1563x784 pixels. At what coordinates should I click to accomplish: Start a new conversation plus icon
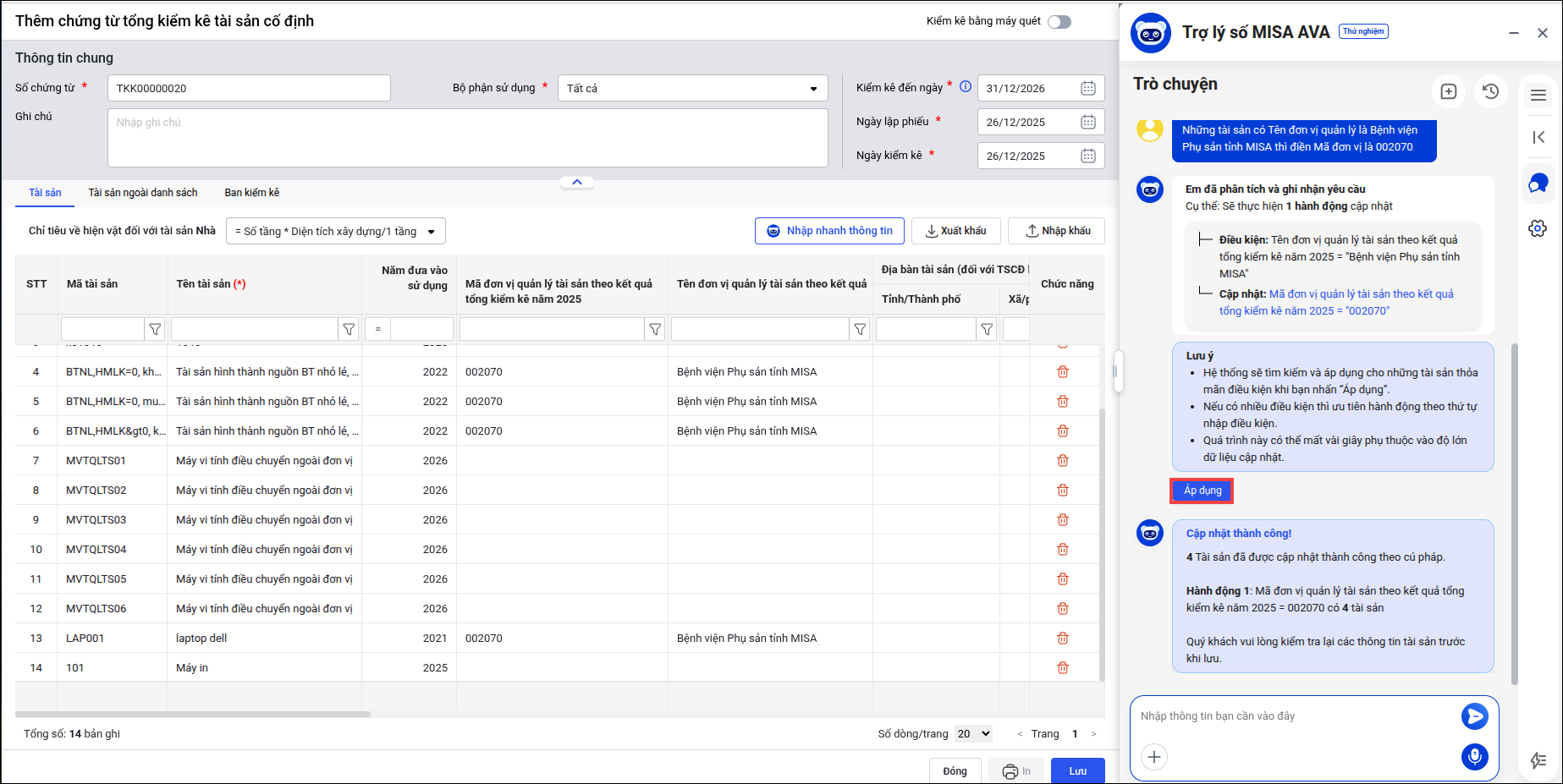coord(1448,91)
